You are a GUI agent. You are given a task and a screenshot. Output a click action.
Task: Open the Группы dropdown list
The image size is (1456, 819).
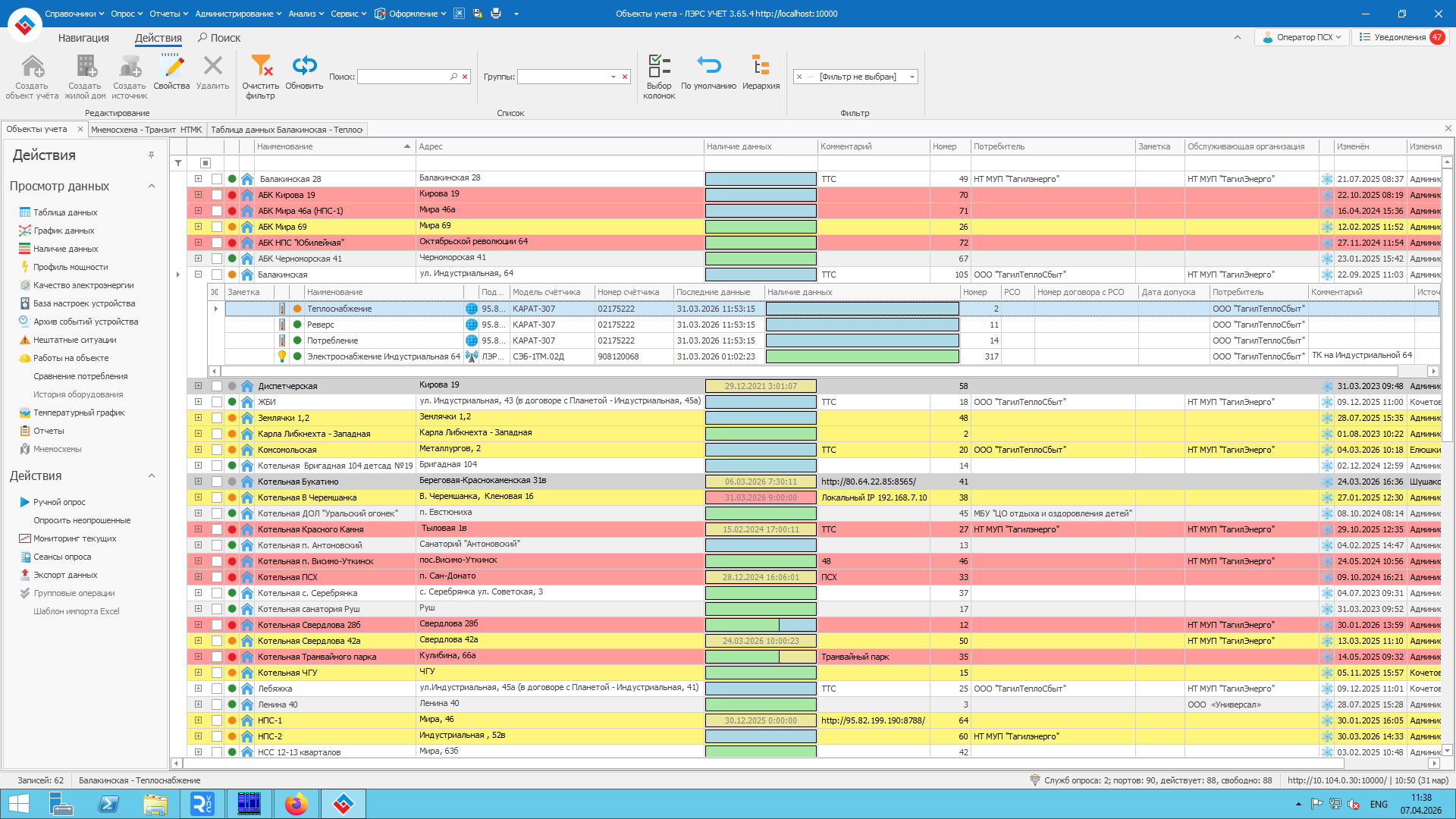click(x=613, y=77)
